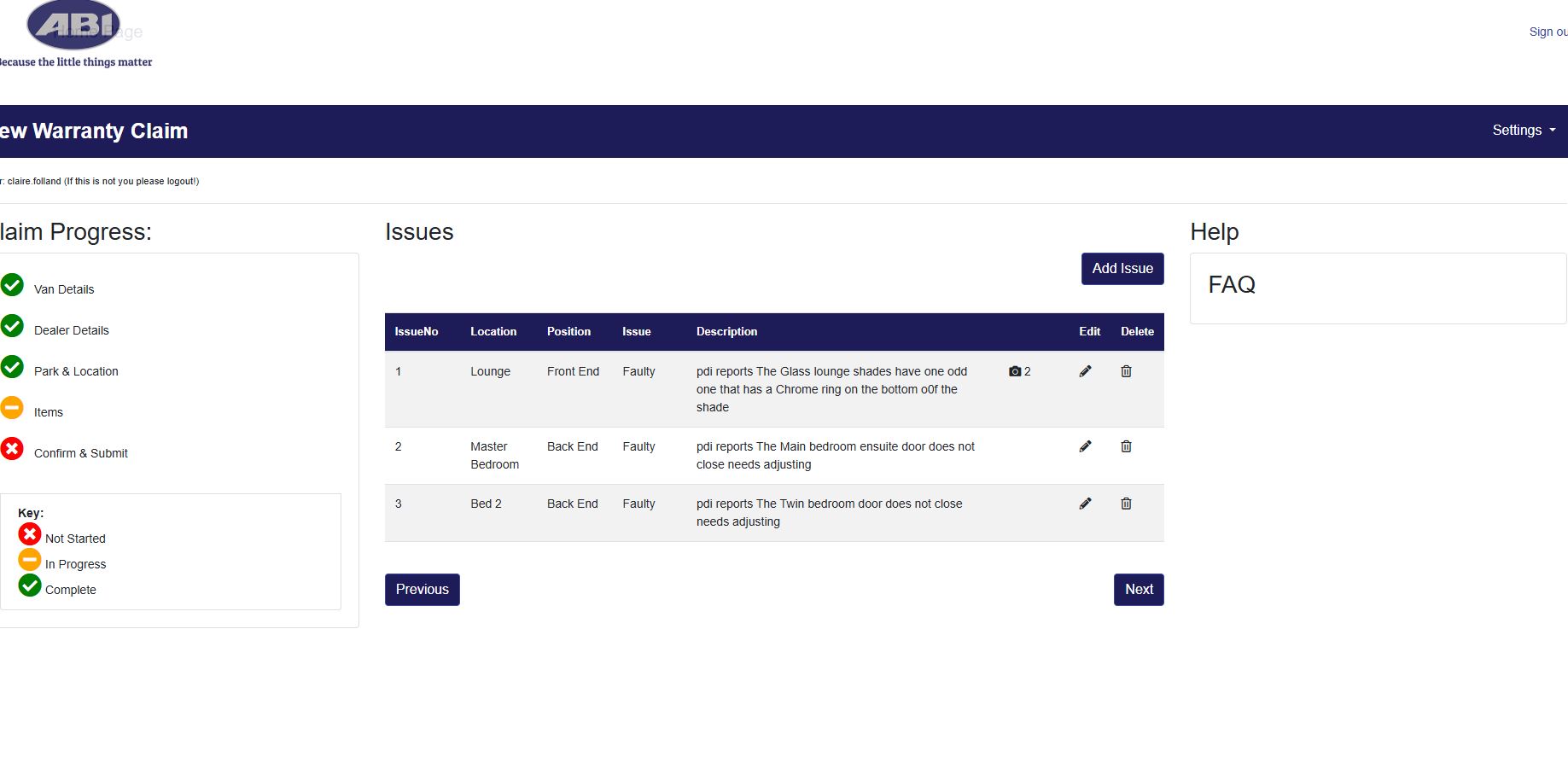The width and height of the screenshot is (1568, 763).
Task: Edit issue 3 Bed 2 pencil icon
Action: click(x=1085, y=504)
